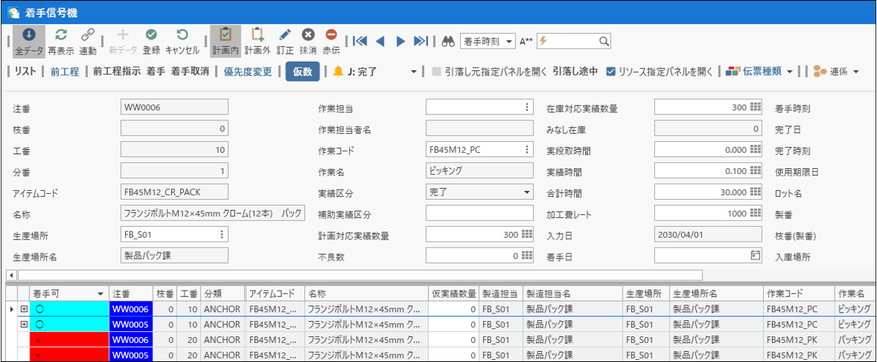Click the 登録 checkmark icon
Screen dimensions: 877x362
point(151,35)
